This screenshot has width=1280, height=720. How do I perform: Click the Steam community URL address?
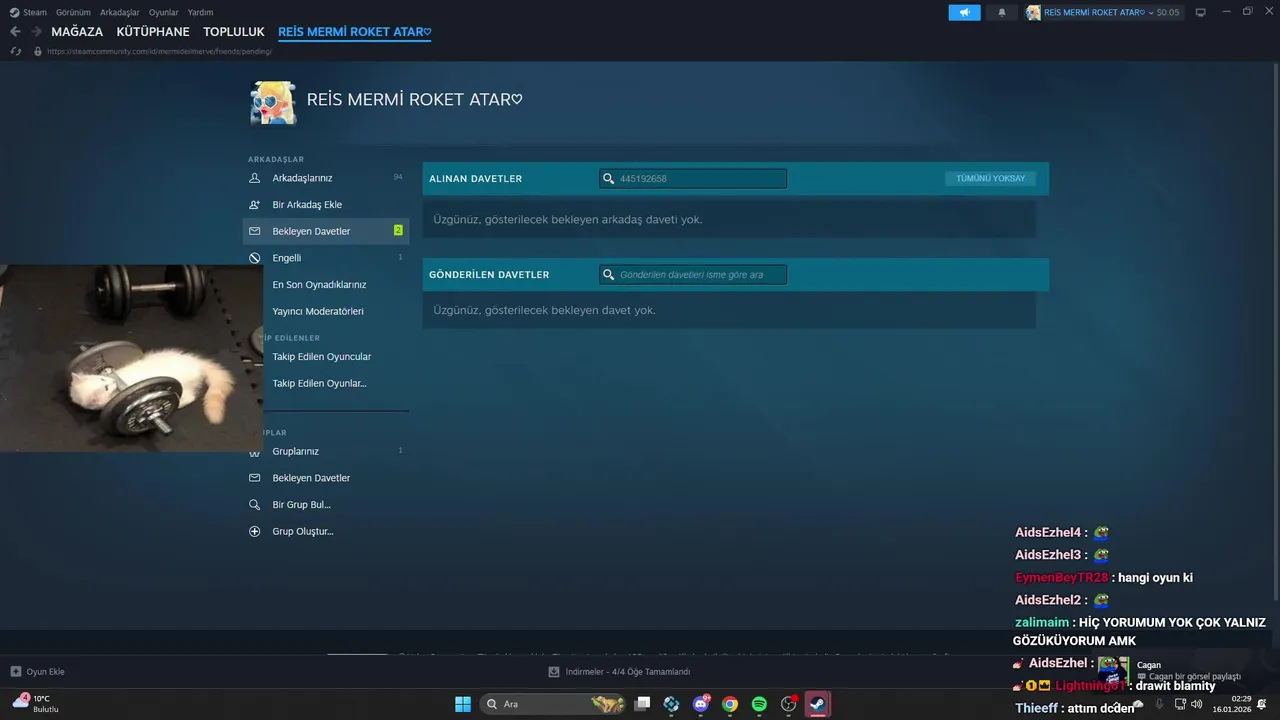click(x=159, y=51)
